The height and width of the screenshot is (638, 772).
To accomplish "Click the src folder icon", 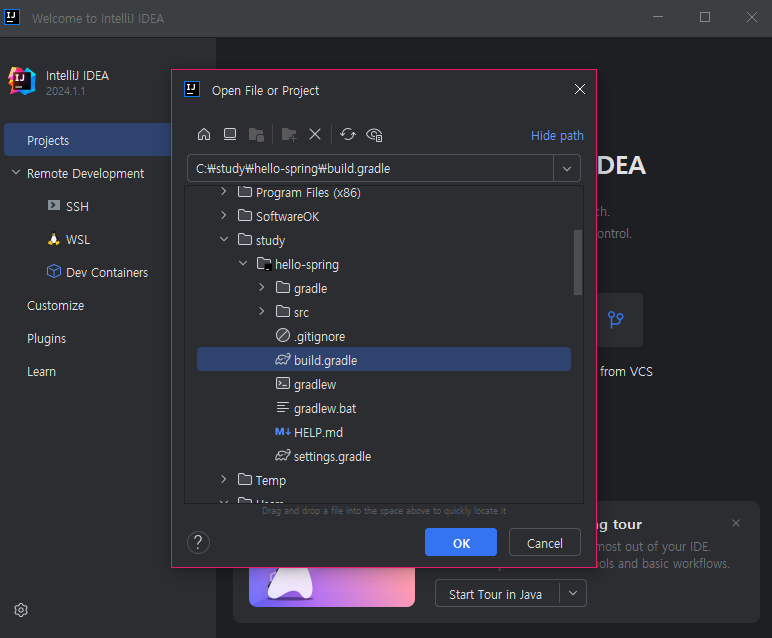I will click(283, 311).
